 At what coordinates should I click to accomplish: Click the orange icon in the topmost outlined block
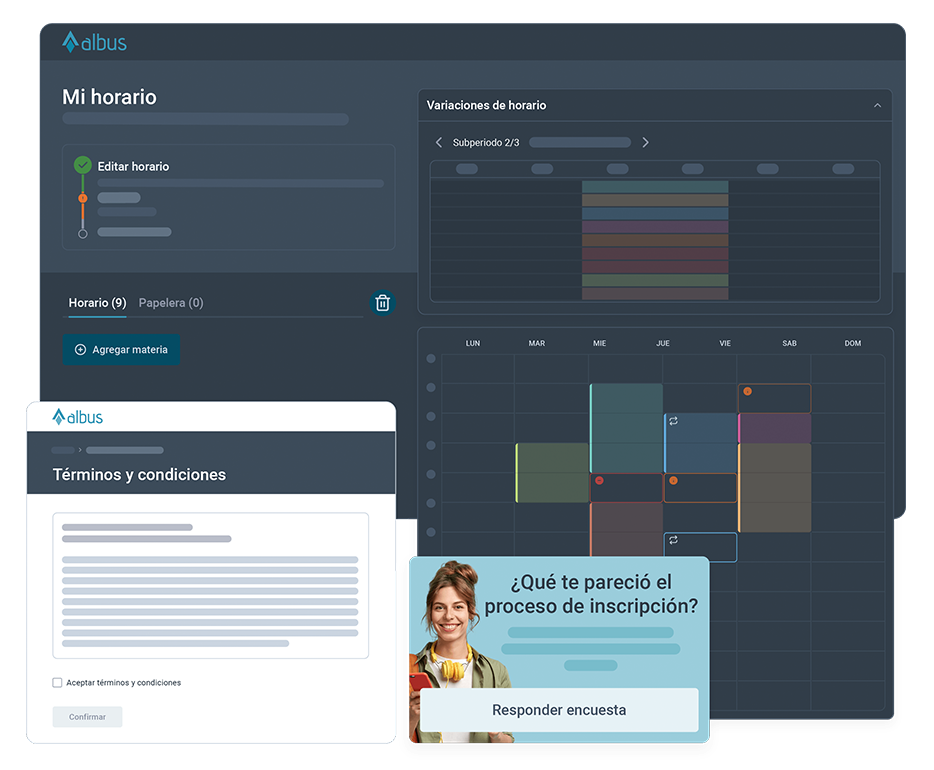[x=747, y=391]
